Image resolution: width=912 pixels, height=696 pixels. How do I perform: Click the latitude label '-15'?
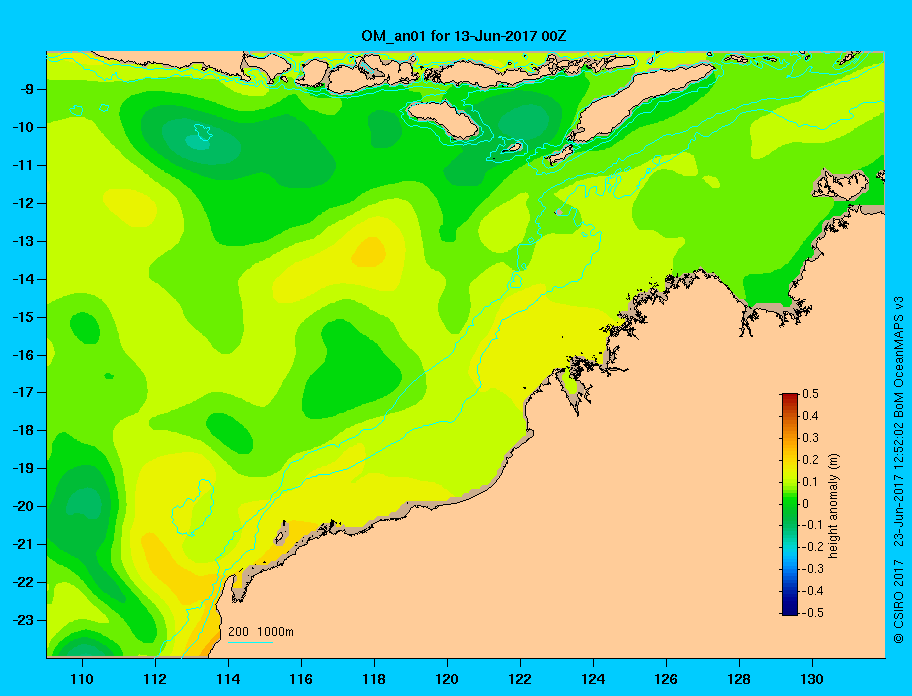pyautogui.click(x=21, y=317)
